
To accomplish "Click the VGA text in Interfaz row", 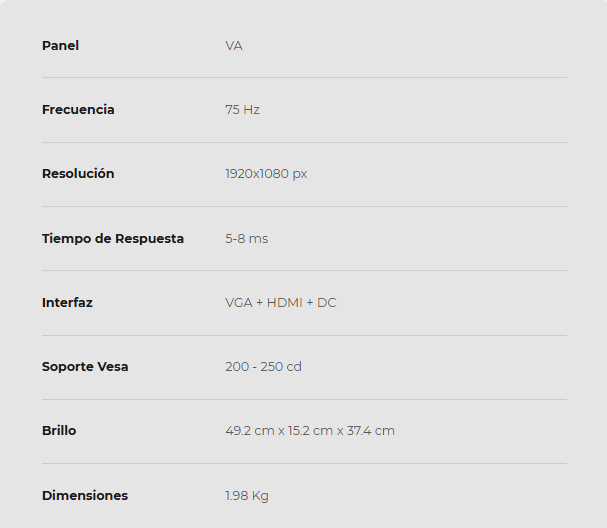I will point(239,302).
